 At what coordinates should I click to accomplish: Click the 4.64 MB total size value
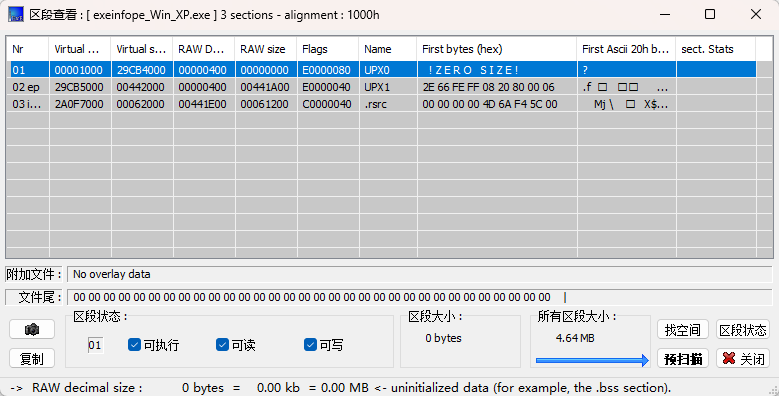pyautogui.click(x=575, y=338)
